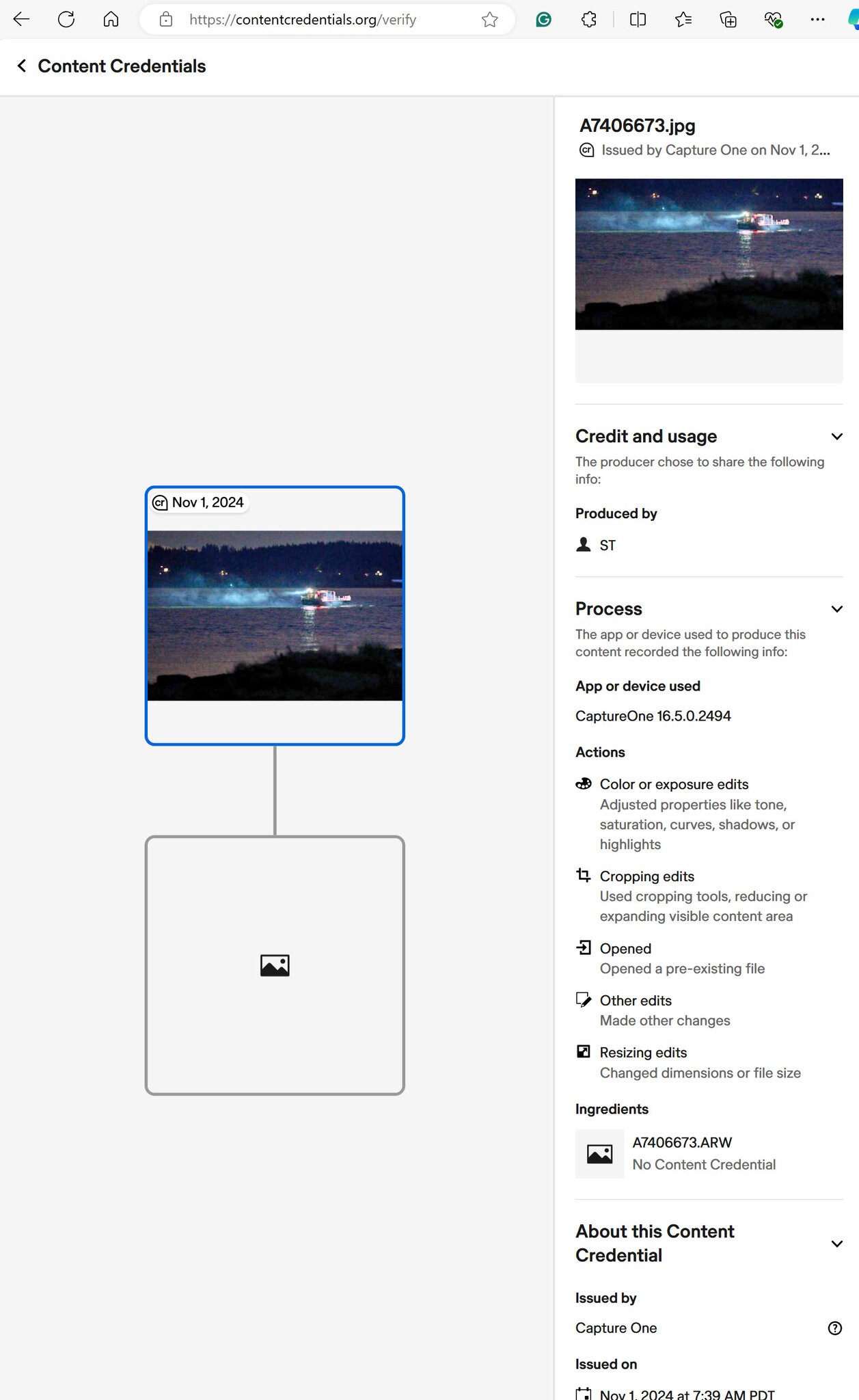Click the calendar icon near issue date
This screenshot has height=1400, width=859.
(x=583, y=1393)
